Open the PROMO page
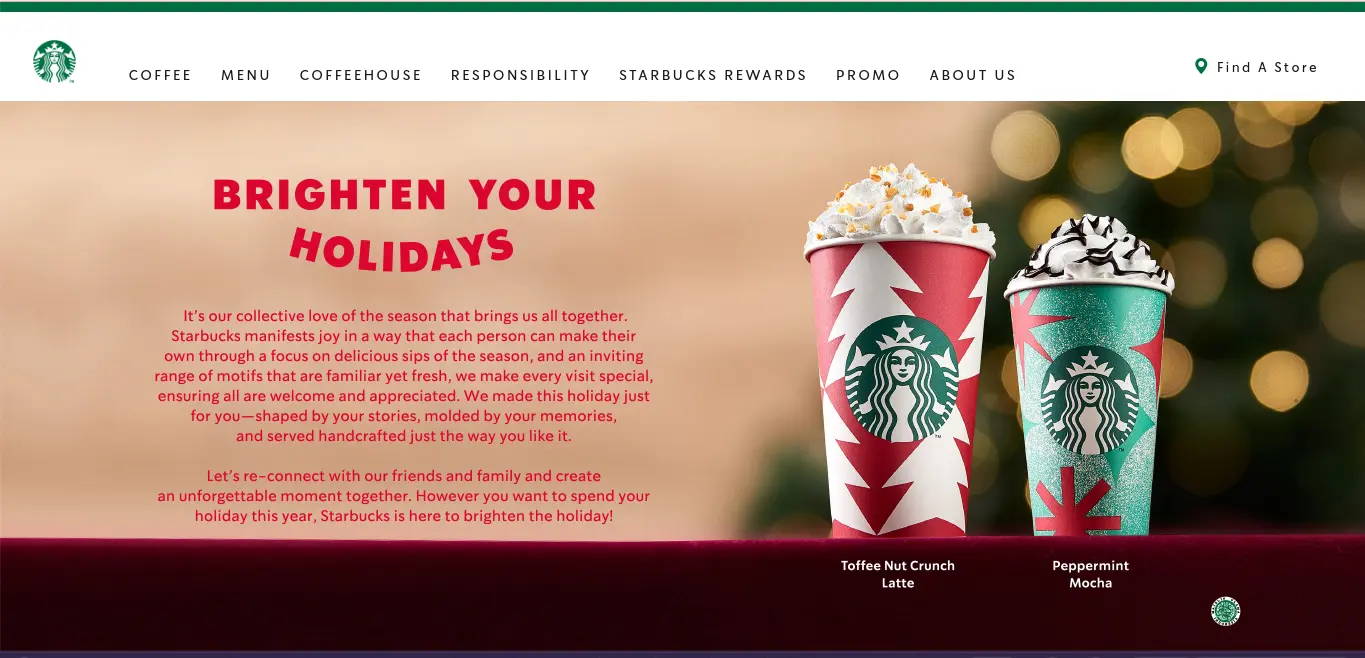 click(x=868, y=75)
